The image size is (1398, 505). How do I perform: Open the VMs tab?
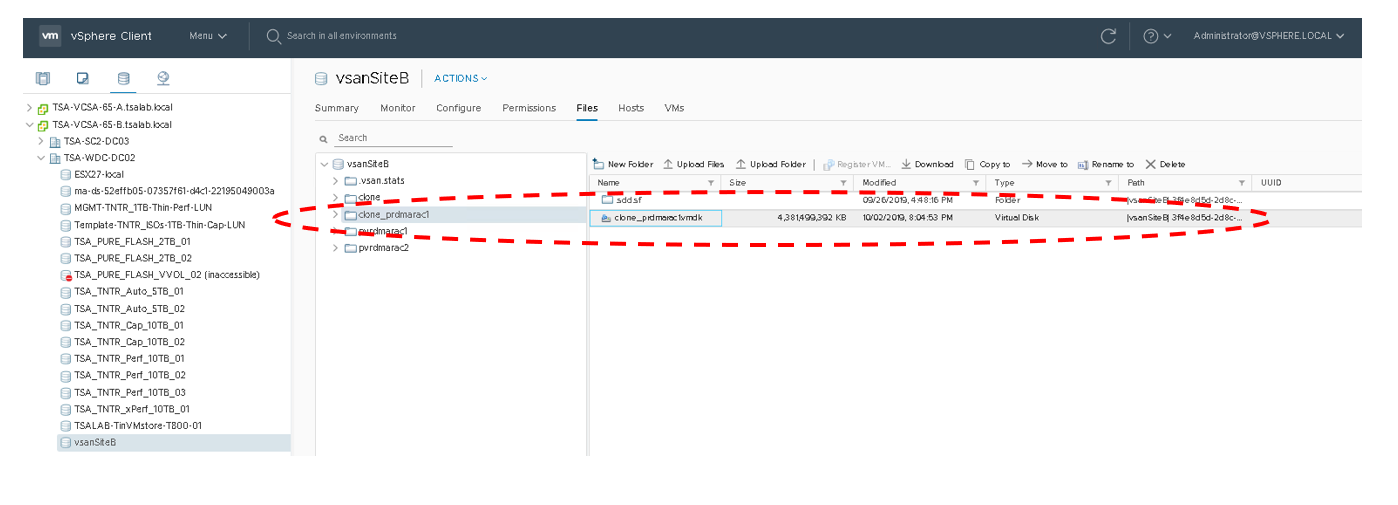[674, 108]
